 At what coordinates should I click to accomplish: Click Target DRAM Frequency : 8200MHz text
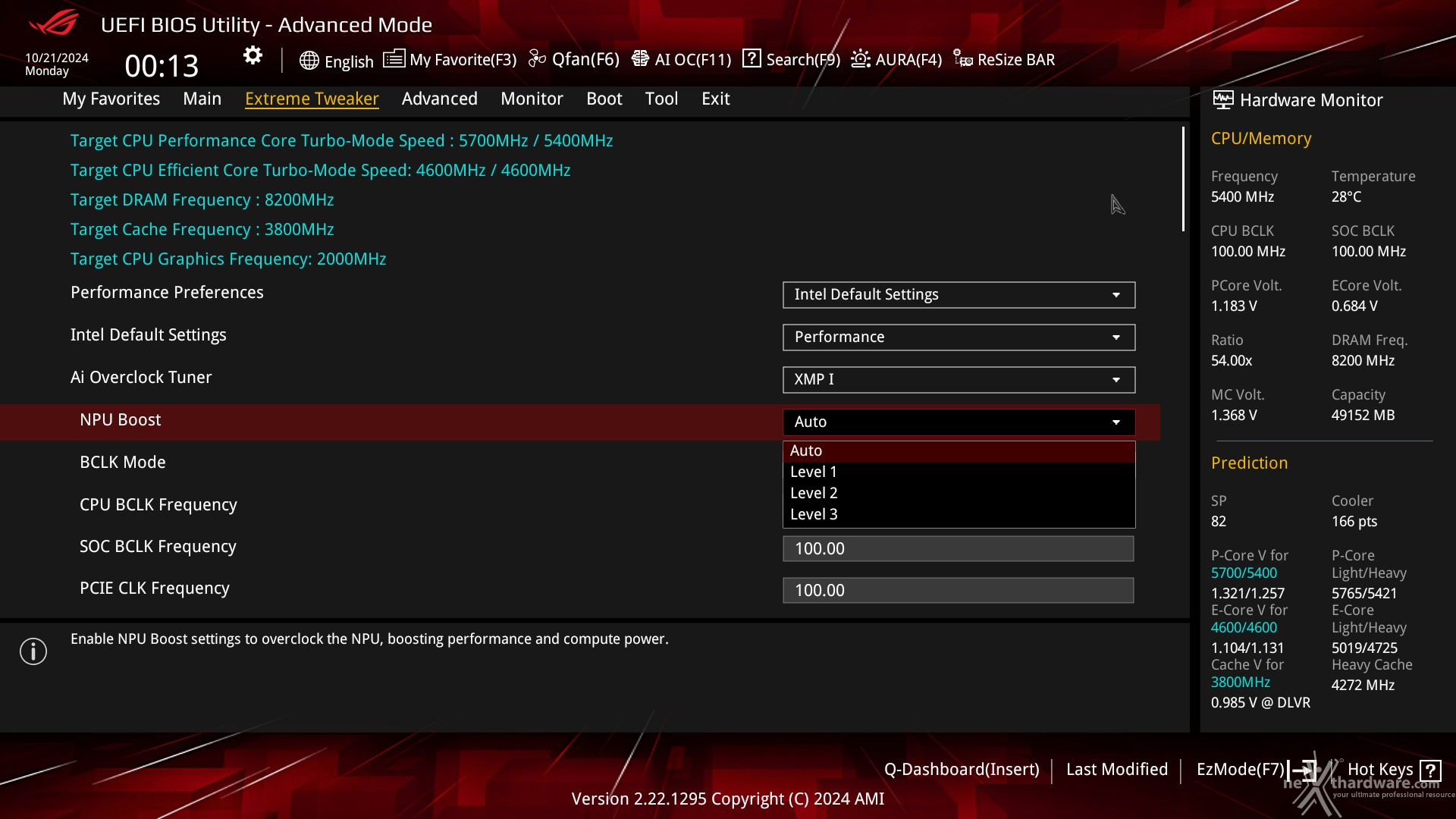coord(202,200)
